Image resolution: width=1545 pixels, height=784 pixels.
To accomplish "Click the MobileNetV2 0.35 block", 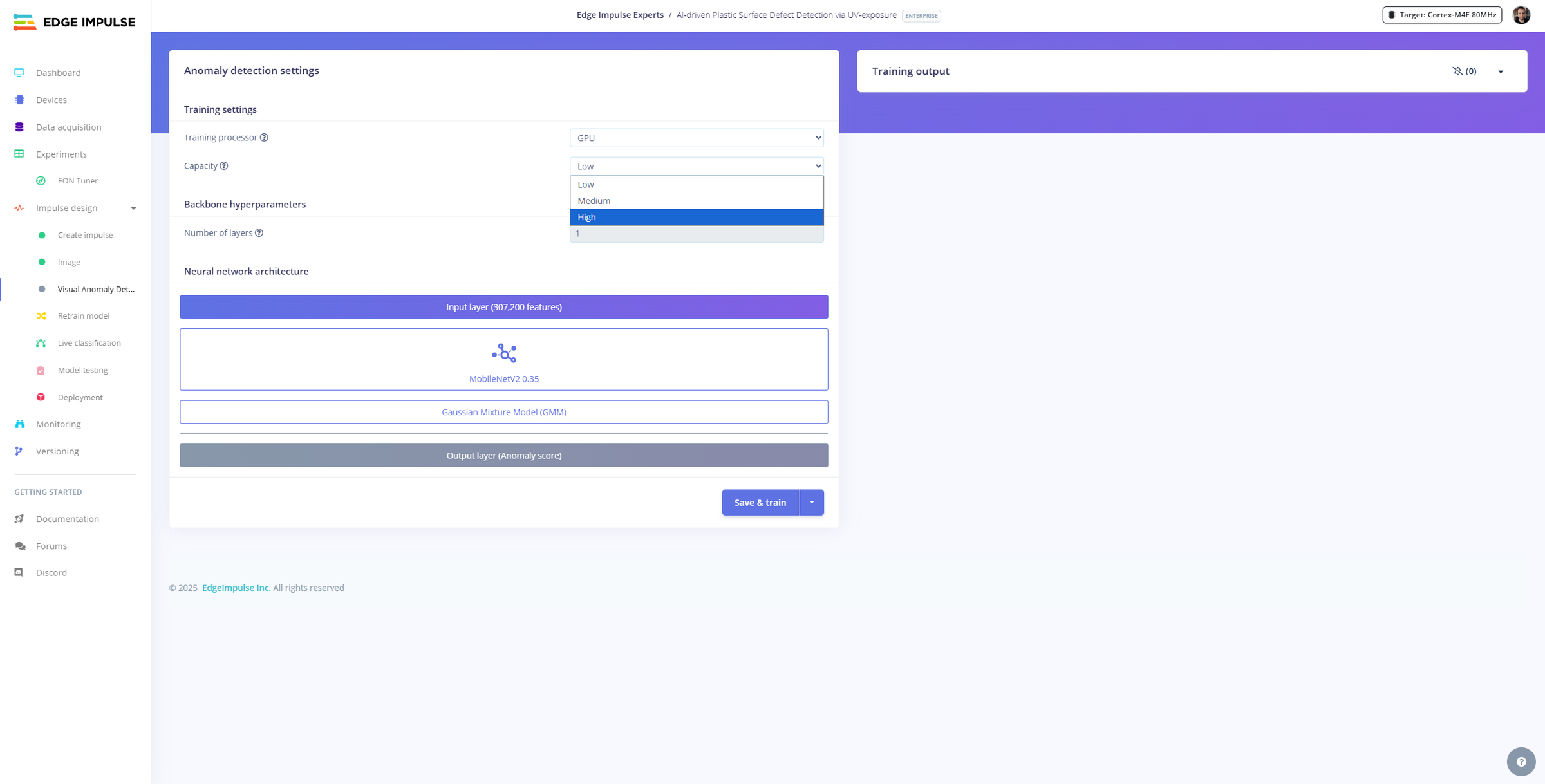I will 504,360.
